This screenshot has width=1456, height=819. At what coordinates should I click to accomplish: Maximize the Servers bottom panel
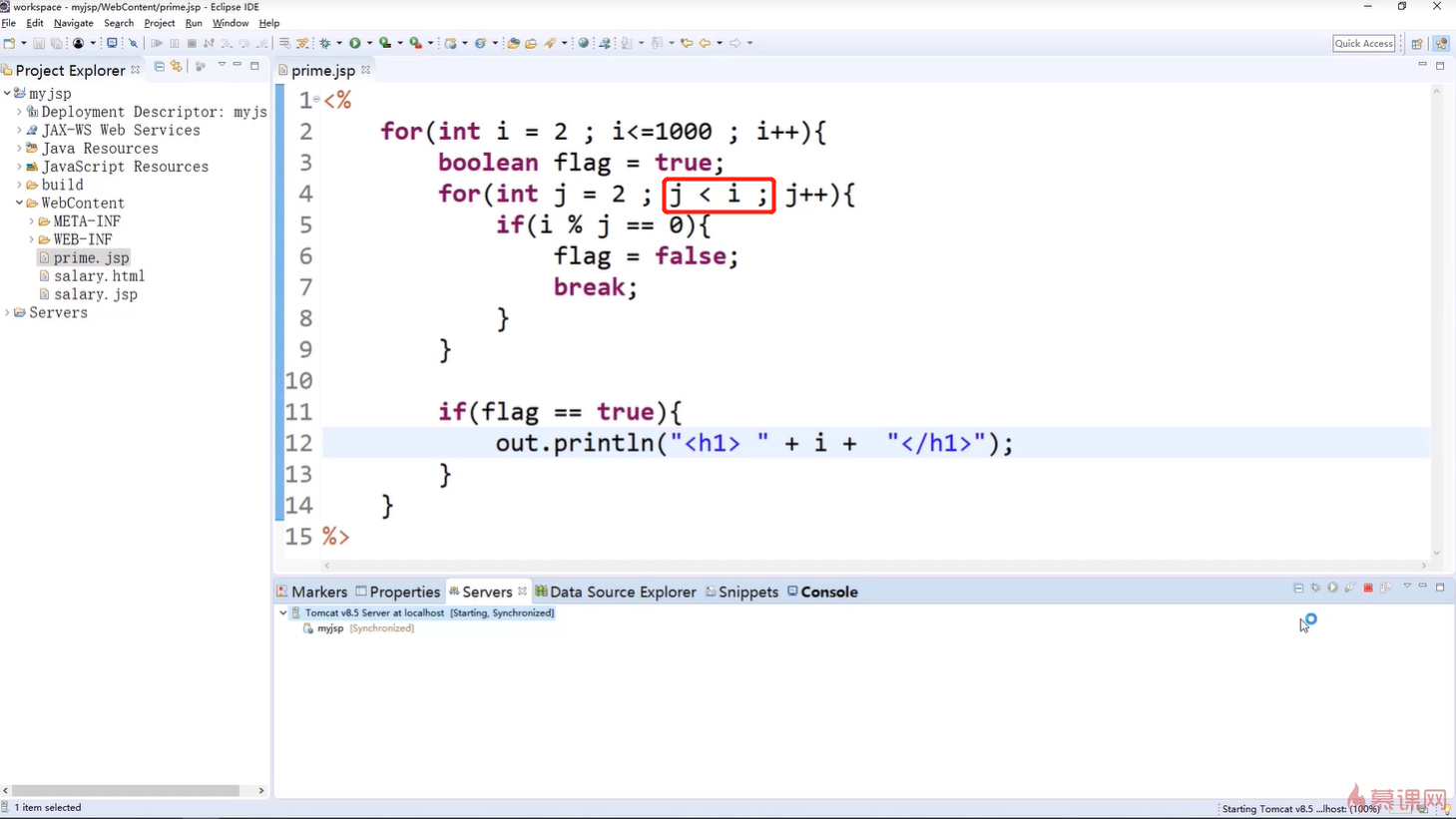[1440, 588]
